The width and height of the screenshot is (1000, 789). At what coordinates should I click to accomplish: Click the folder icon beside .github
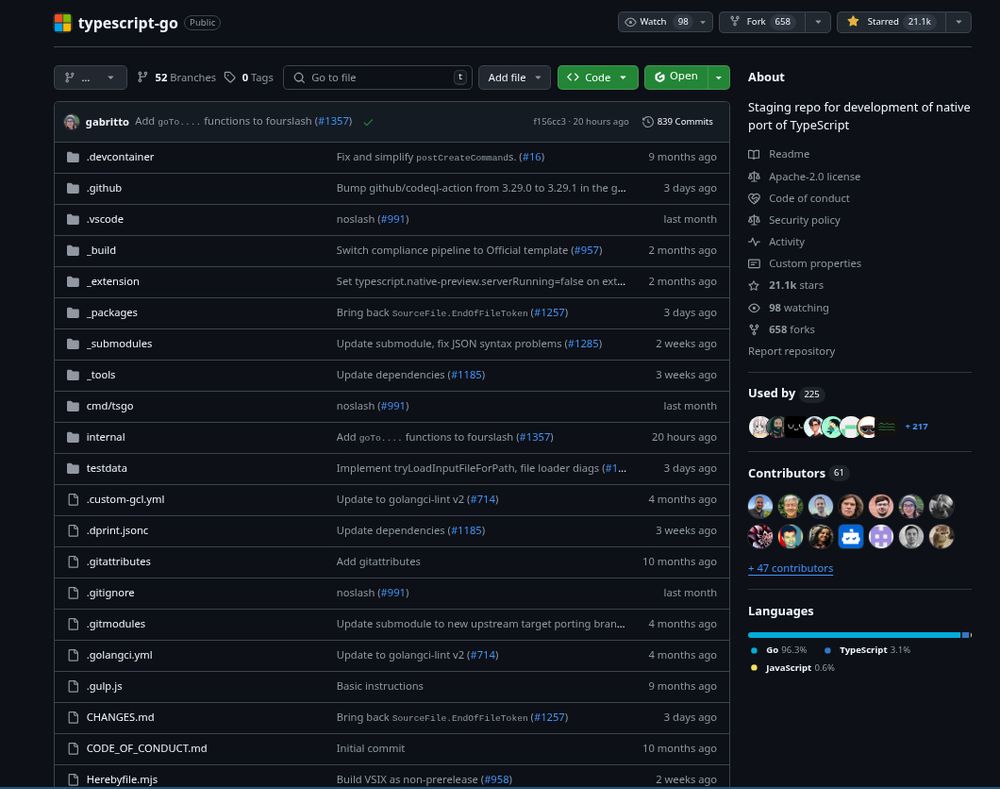click(73, 188)
